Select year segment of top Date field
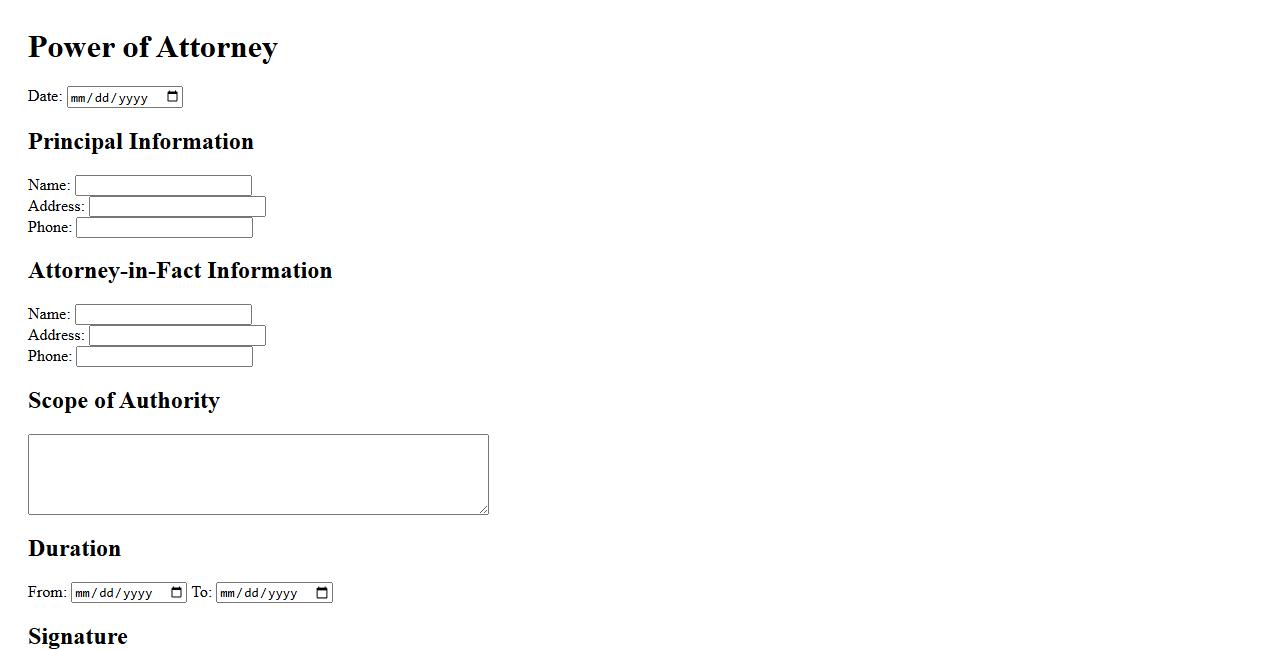This screenshot has width=1278, height=650. (x=133, y=98)
